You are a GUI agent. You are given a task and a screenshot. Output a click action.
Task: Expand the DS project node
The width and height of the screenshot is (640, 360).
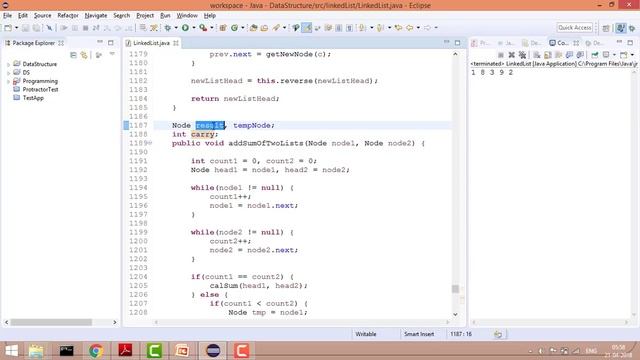[x=8, y=73]
